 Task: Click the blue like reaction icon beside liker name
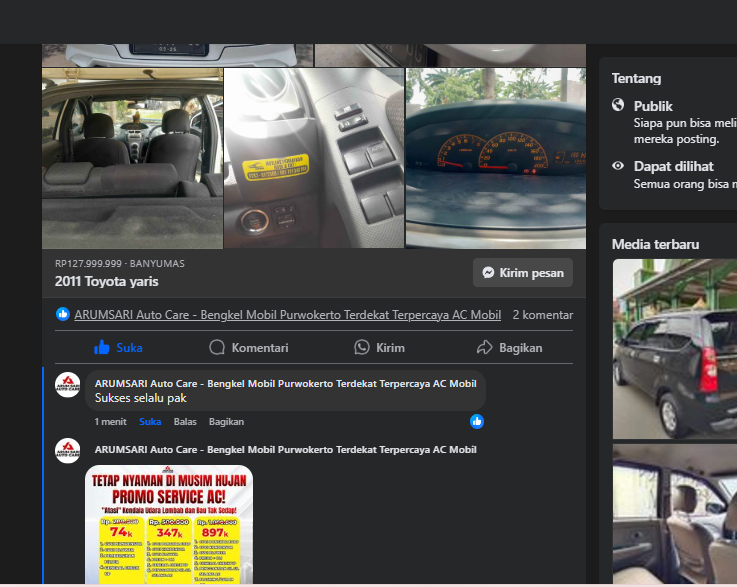coord(63,314)
